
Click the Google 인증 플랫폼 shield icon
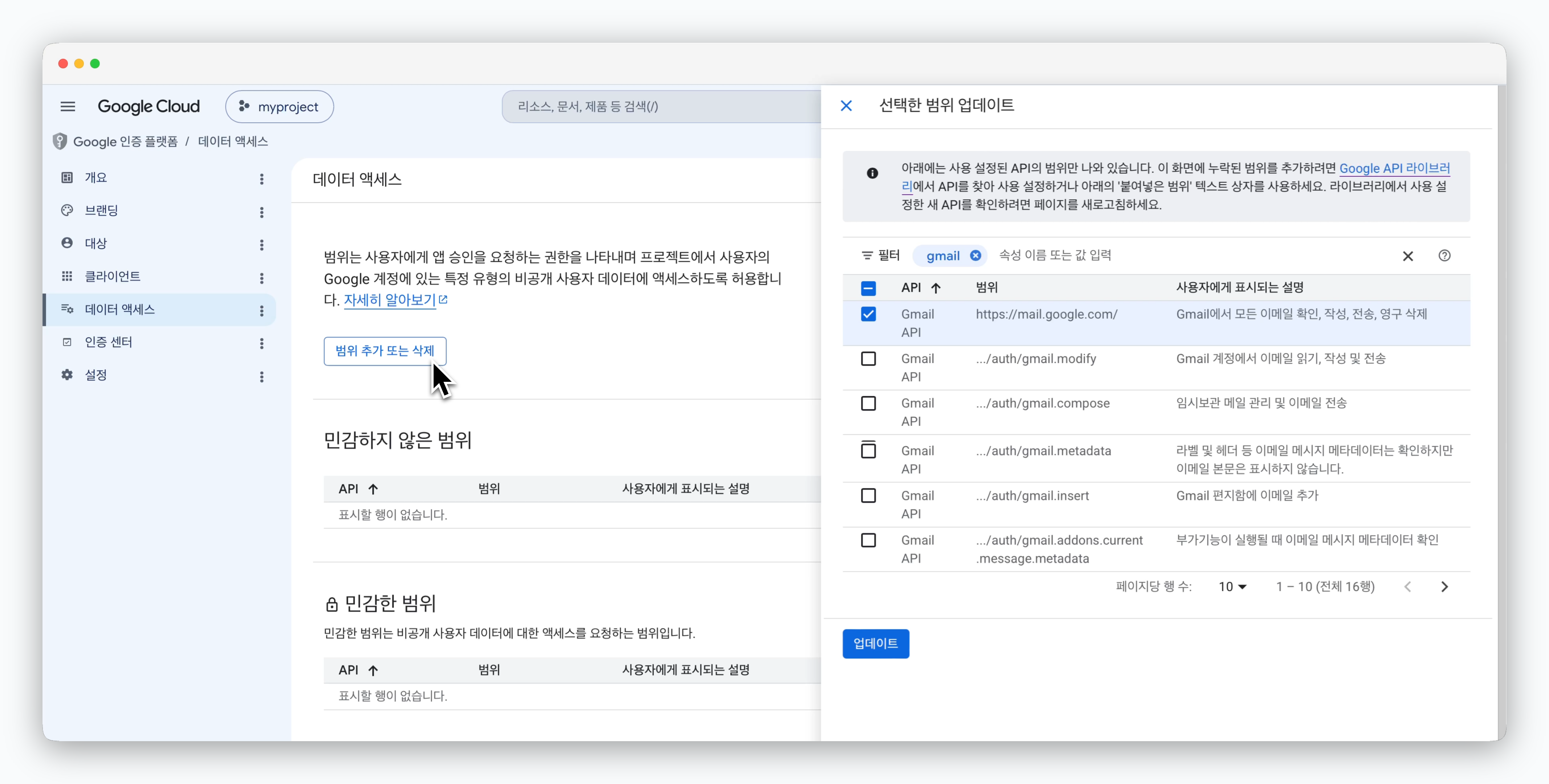tap(60, 141)
